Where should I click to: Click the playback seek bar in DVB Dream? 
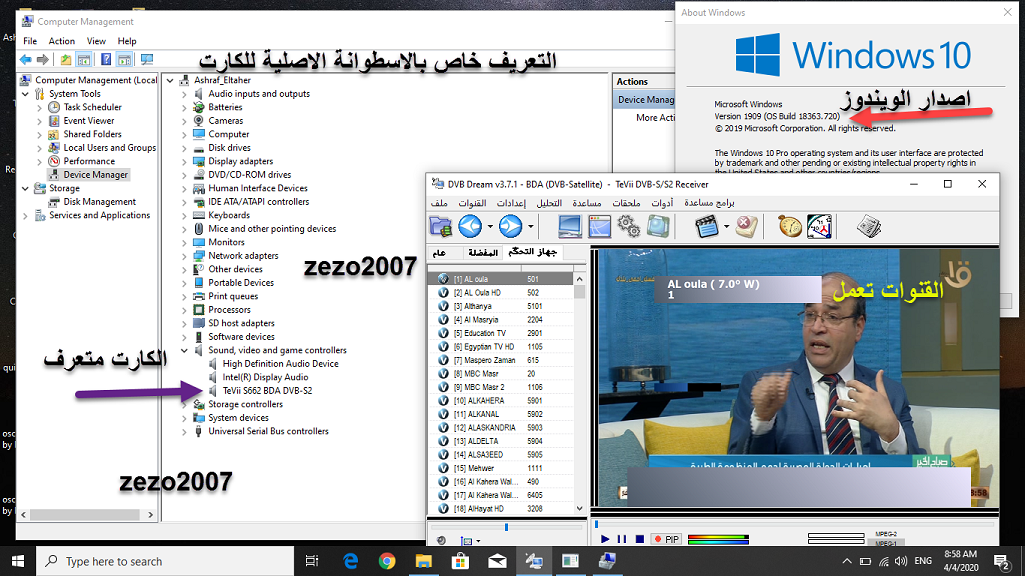[795, 524]
